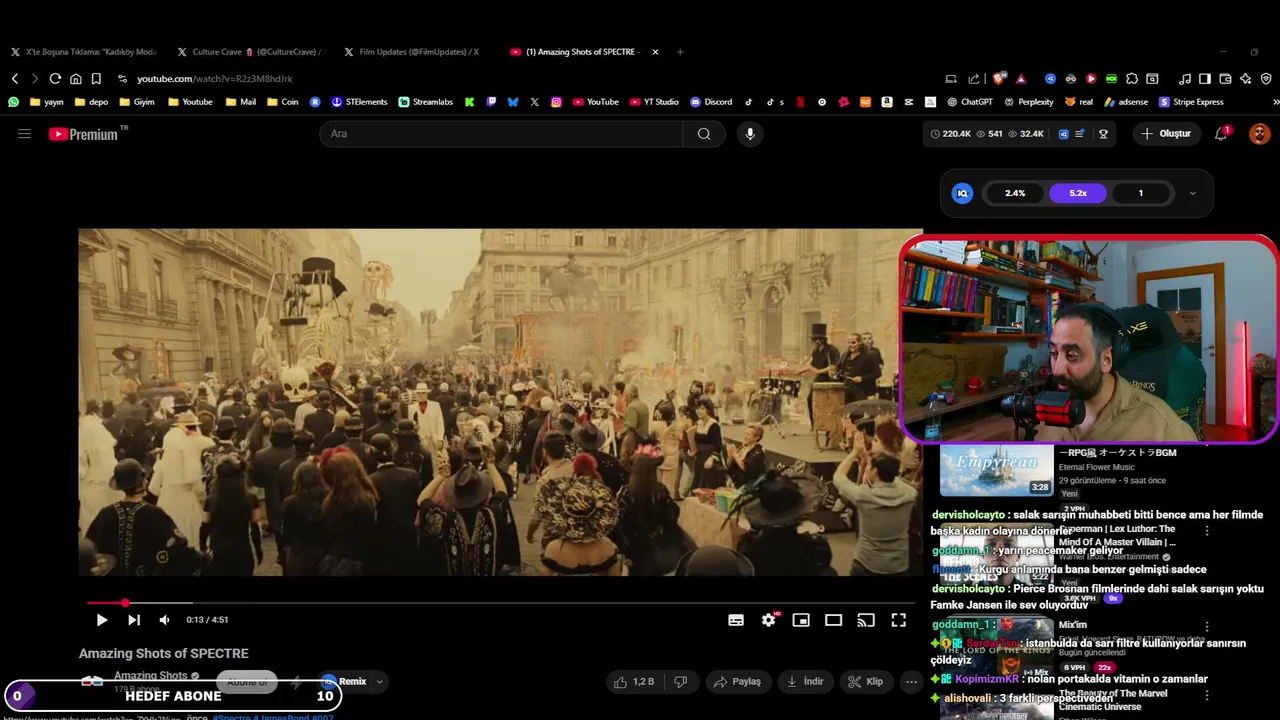This screenshot has height=720, width=1280.
Task: Click the red scrubber handle on the timeline
Action: [125, 603]
